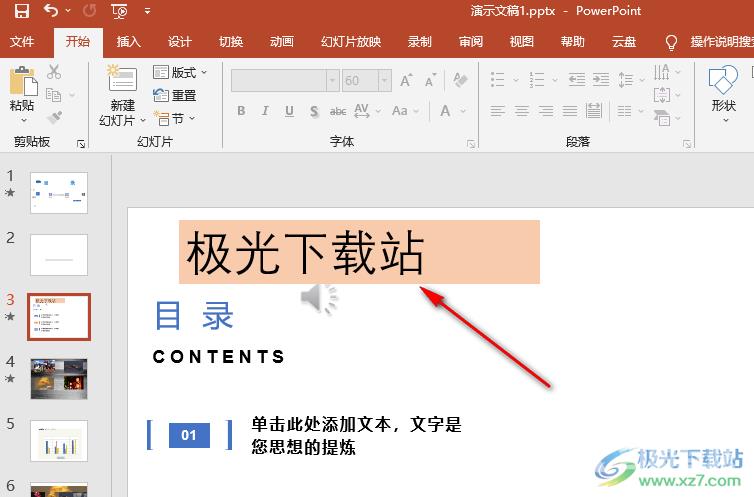
Task: Select slide 4 thumbnail with photos
Action: coord(59,379)
